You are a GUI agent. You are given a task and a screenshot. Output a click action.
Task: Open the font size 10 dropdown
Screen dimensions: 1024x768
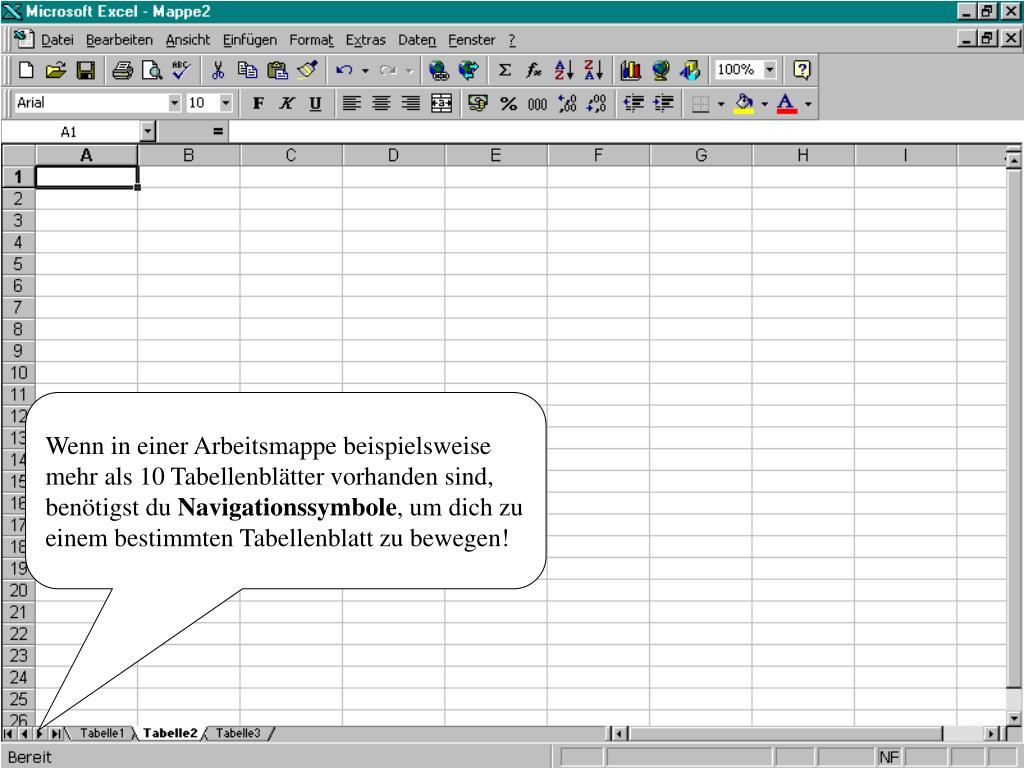[225, 103]
